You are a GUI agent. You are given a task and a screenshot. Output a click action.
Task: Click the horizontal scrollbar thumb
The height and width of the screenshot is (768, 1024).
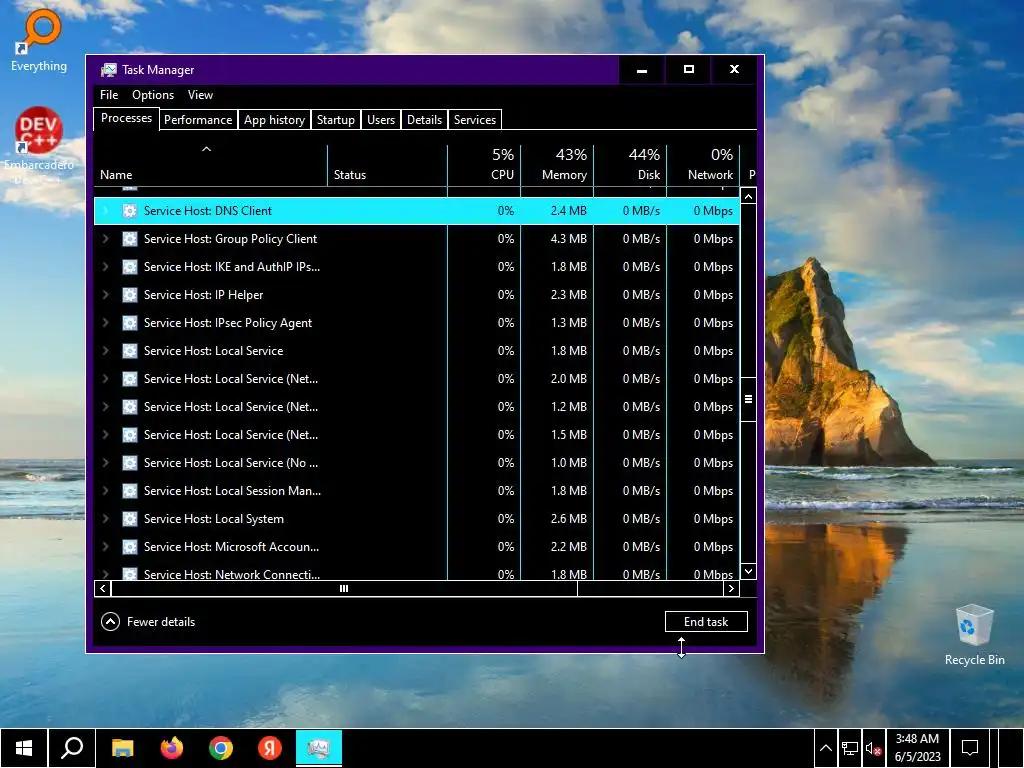344,588
